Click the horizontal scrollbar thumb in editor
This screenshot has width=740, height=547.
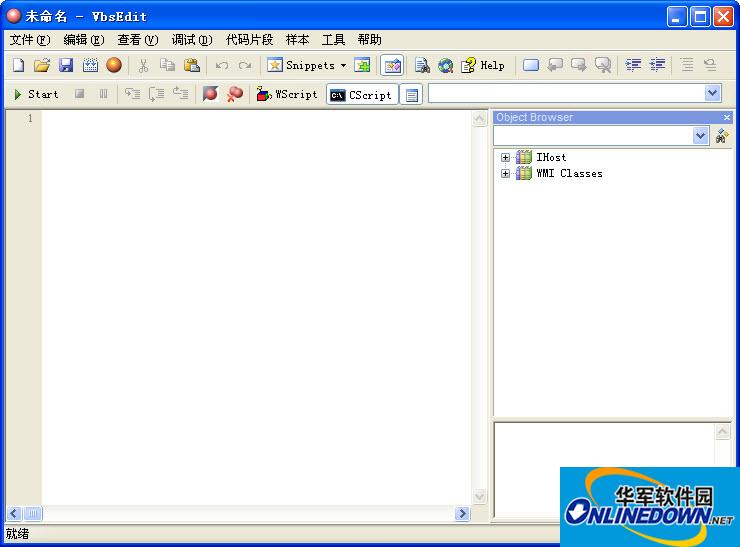pyautogui.click(x=33, y=513)
